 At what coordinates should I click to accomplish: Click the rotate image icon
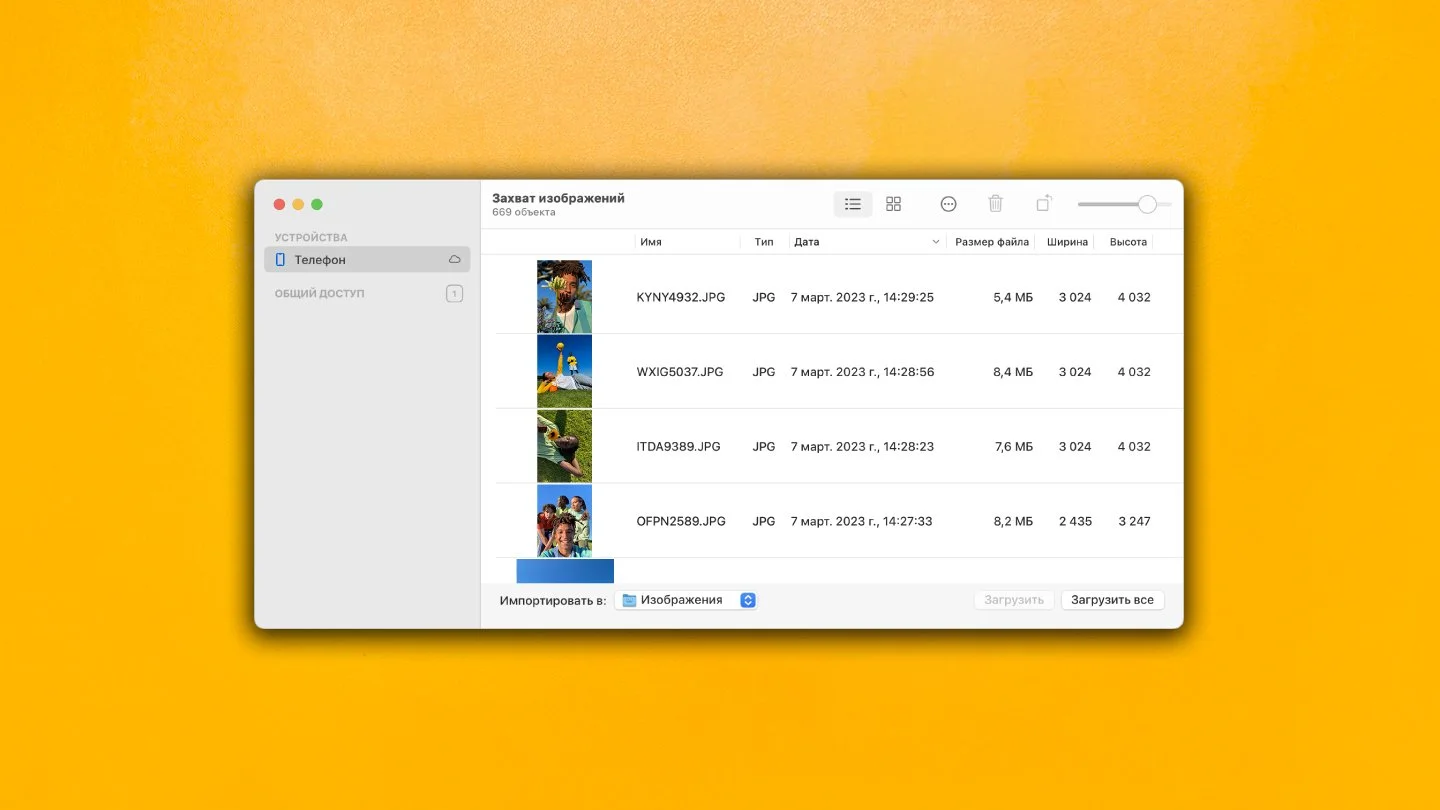pos(1043,204)
